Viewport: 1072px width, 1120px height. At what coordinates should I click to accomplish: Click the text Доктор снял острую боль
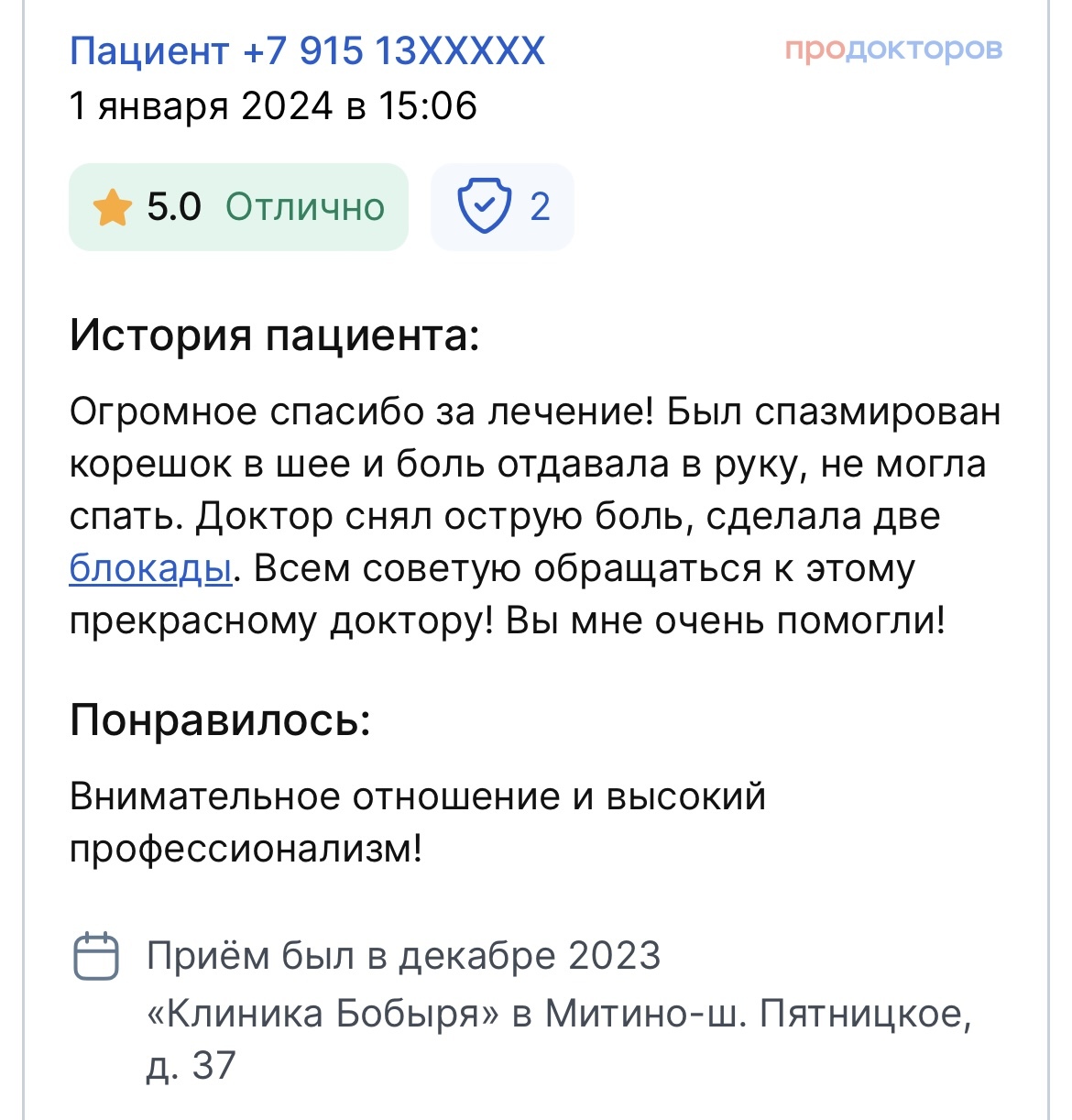(x=377, y=517)
